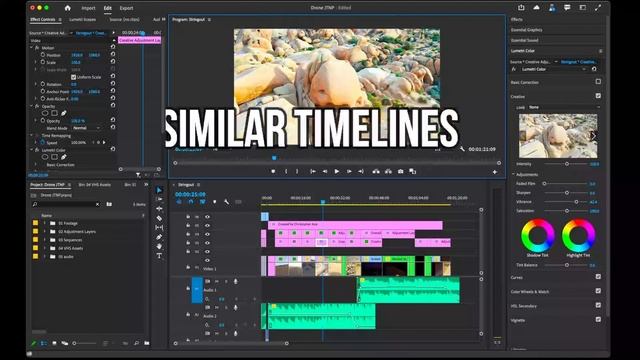Select the Razor tool
The width and height of the screenshot is (640, 360).
tap(159, 218)
